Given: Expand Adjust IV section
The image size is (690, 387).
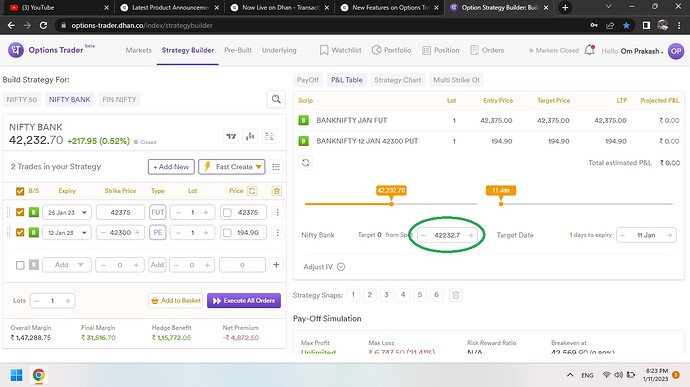Looking at the screenshot, I should (x=341, y=267).
